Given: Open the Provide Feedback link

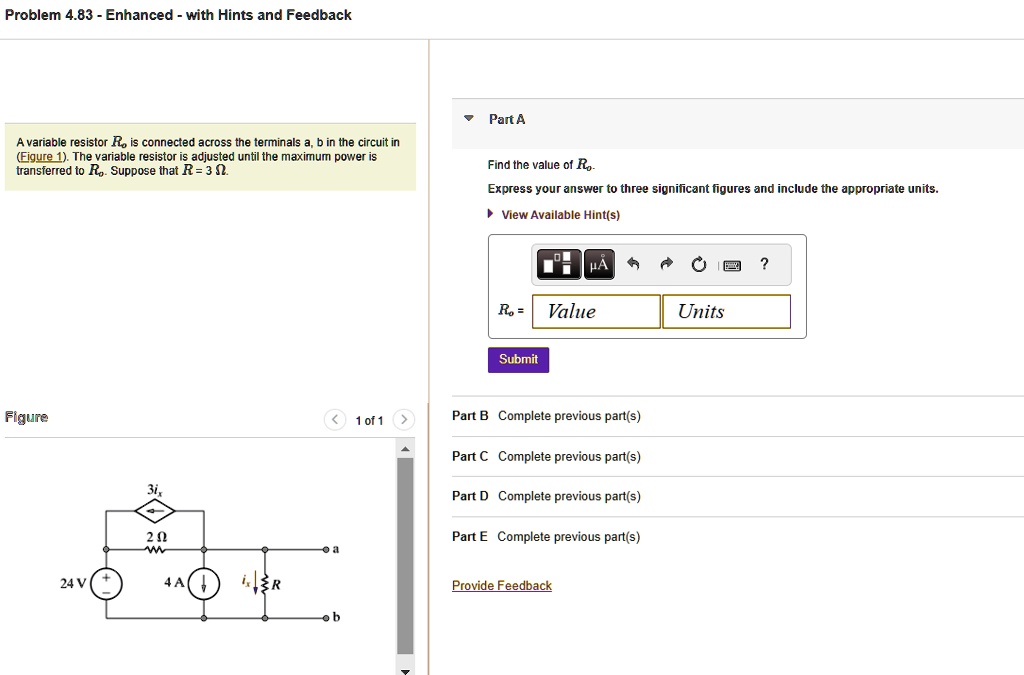Looking at the screenshot, I should click(x=502, y=585).
